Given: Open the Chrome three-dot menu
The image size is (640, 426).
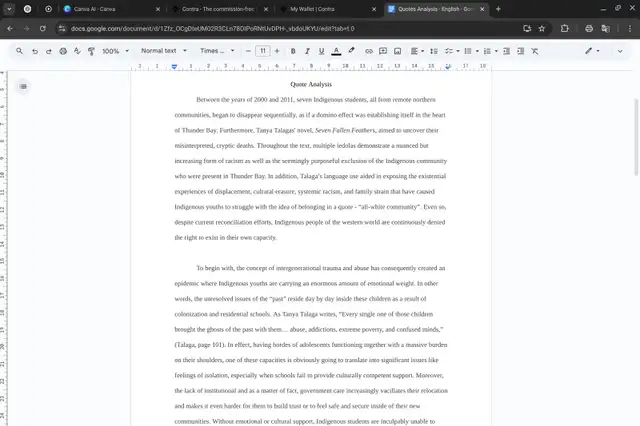Looking at the screenshot, I should coord(630,29).
